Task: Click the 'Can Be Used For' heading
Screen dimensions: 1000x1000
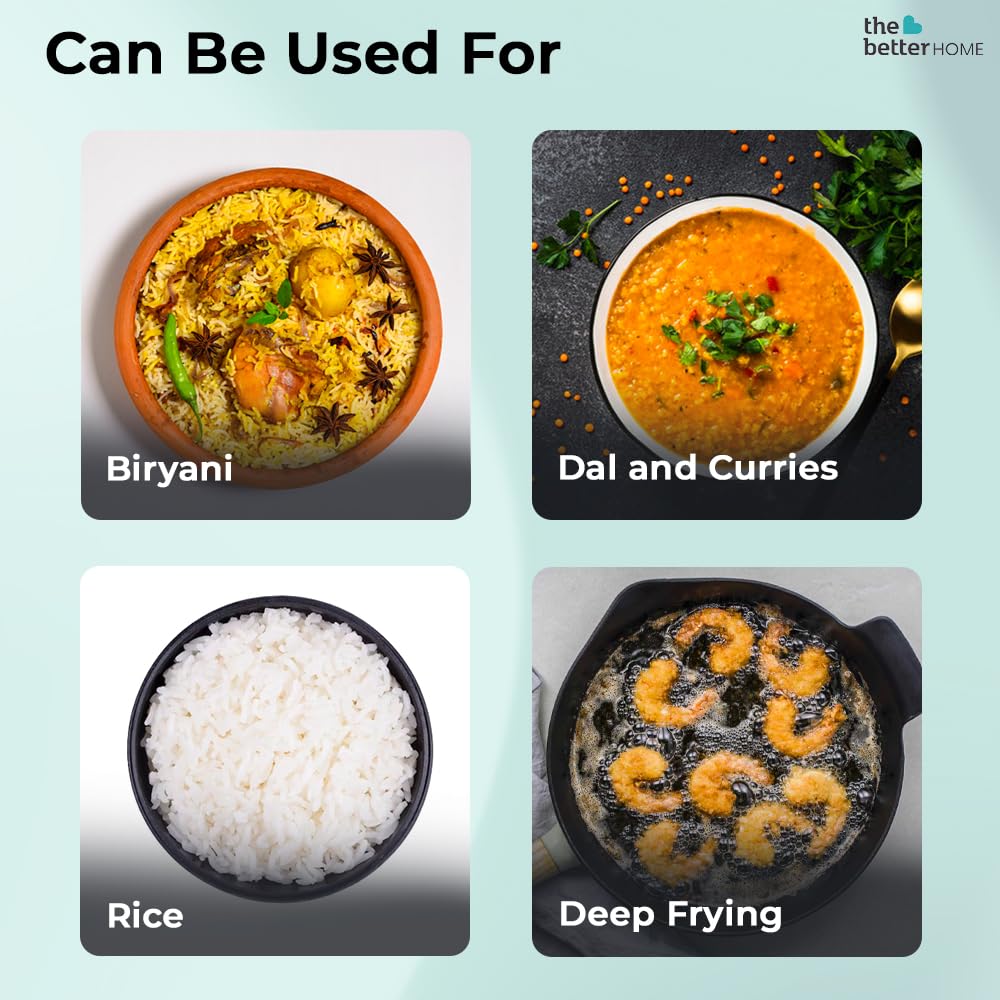Action: pyautogui.click(x=302, y=54)
